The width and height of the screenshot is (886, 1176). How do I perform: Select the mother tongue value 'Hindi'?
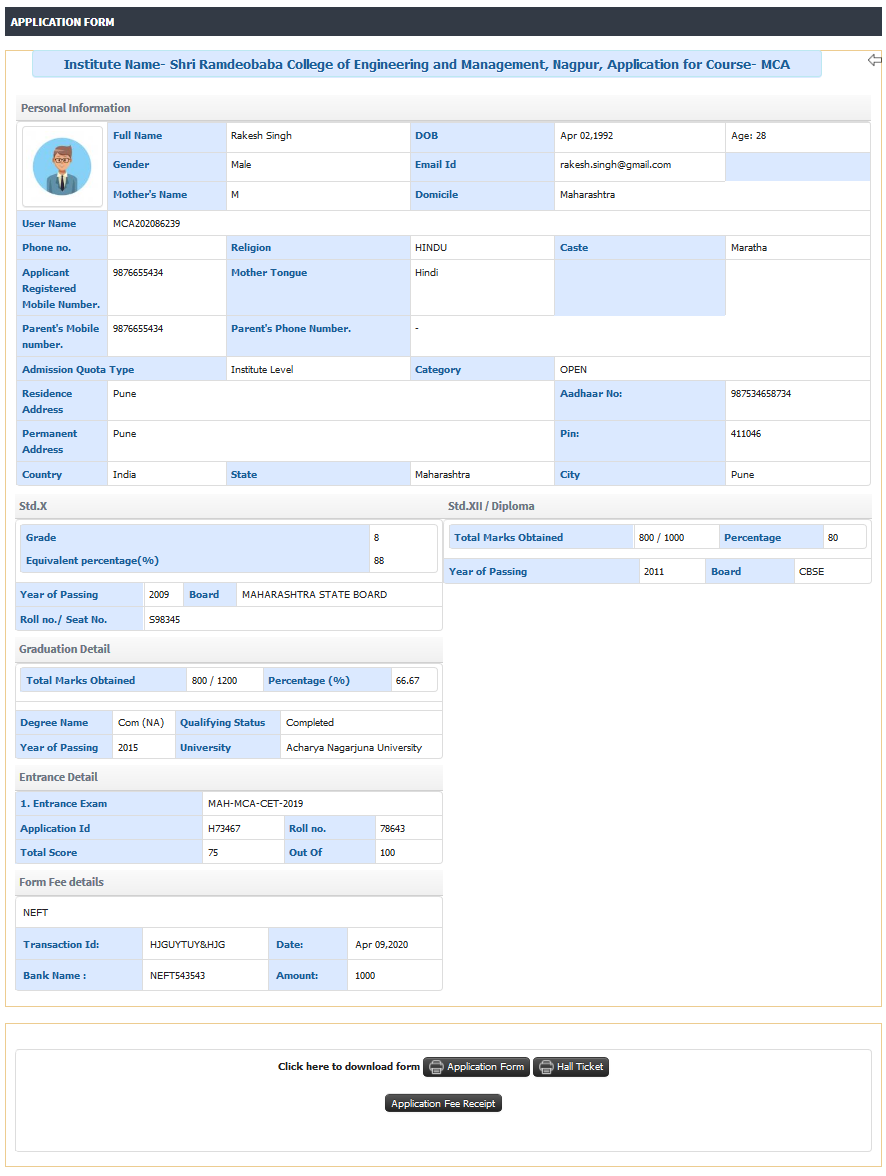pyautogui.click(x=426, y=273)
